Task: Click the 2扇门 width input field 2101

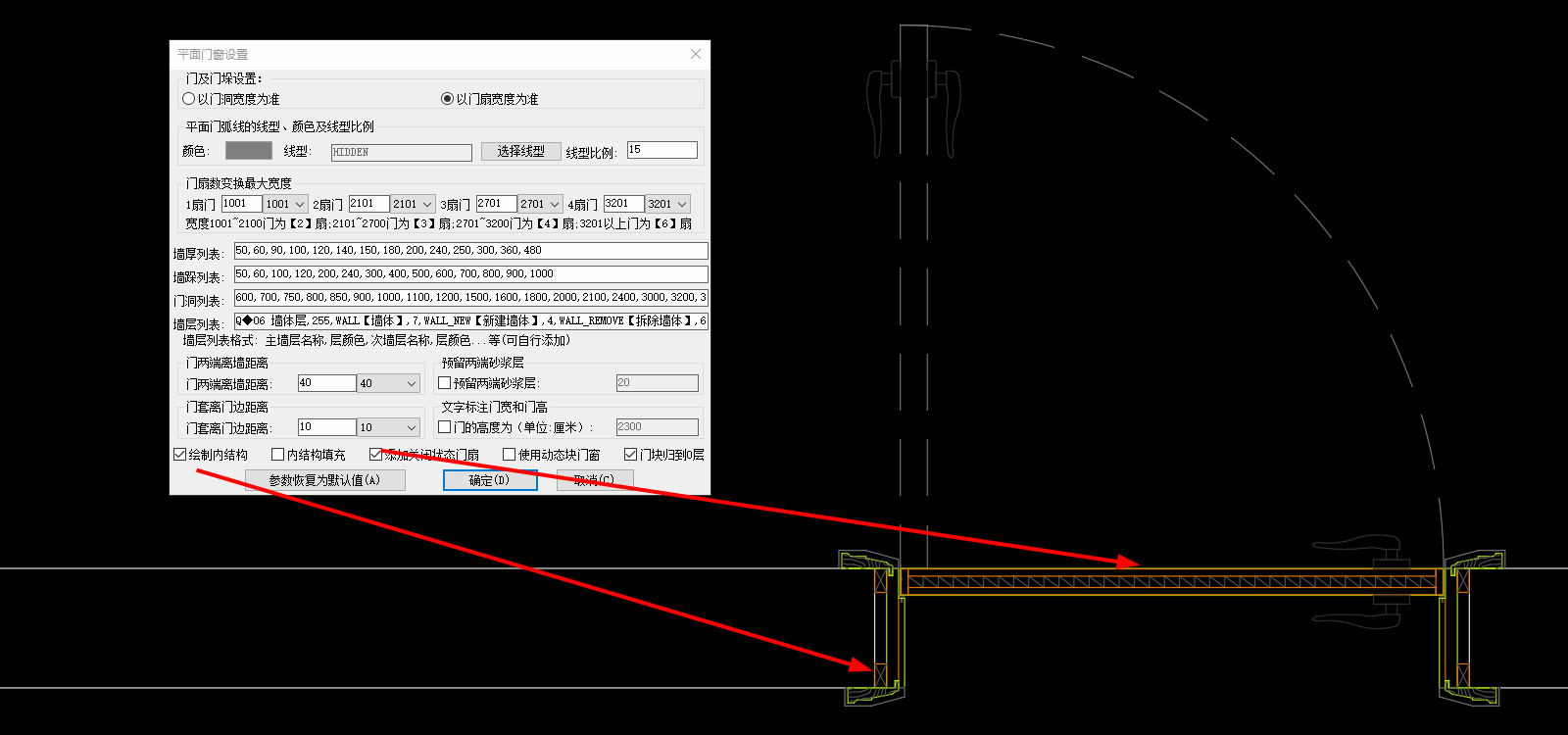Action: click(x=368, y=204)
